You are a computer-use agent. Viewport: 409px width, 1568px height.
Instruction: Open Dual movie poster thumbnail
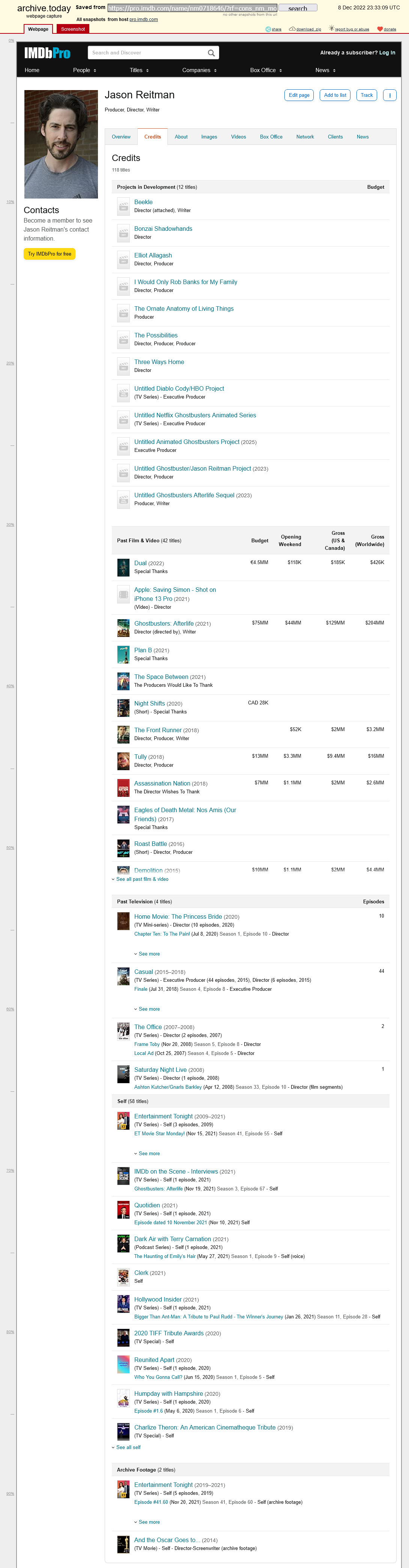click(123, 567)
